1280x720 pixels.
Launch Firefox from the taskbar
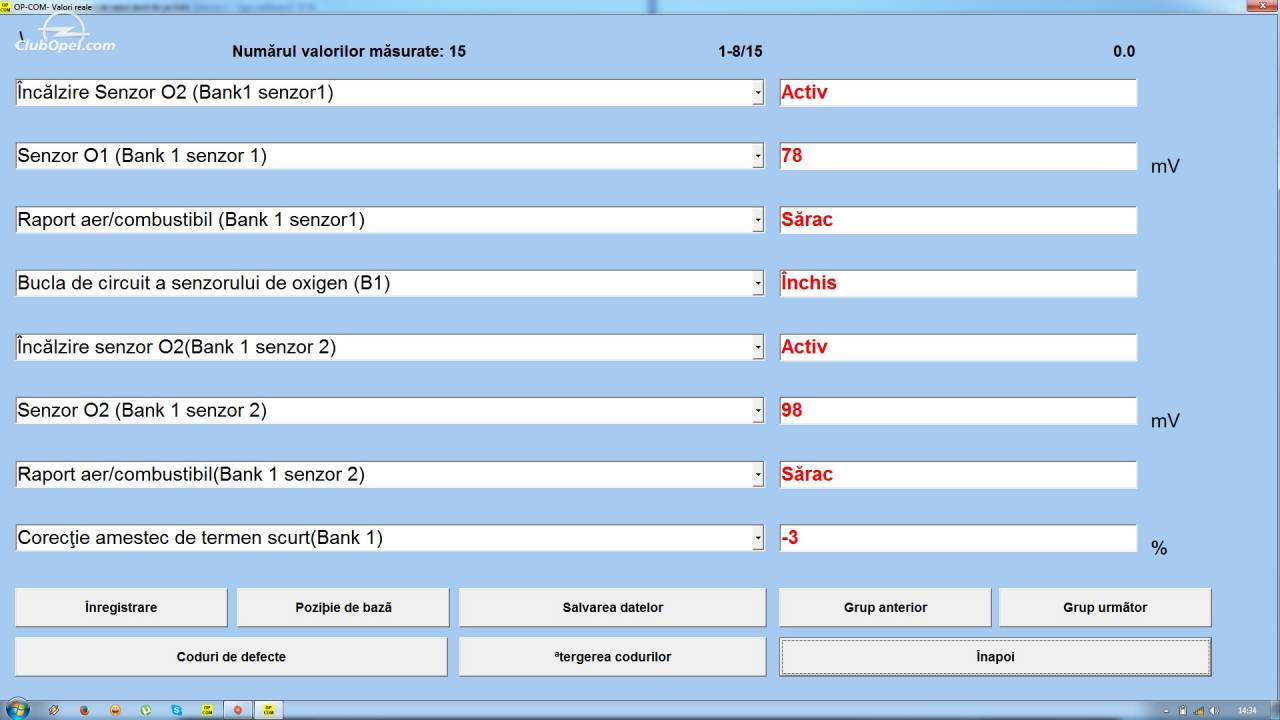[84, 710]
